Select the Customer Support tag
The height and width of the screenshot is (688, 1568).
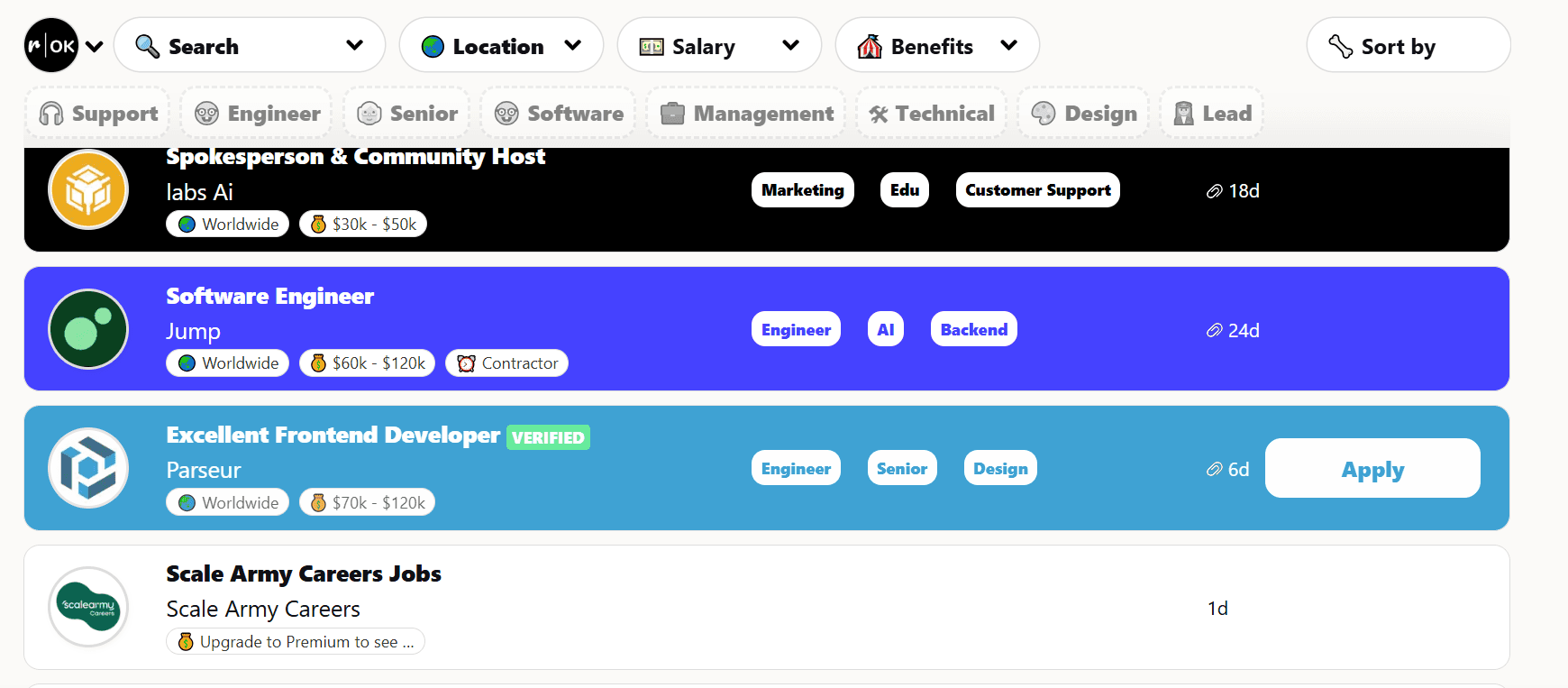click(1038, 190)
